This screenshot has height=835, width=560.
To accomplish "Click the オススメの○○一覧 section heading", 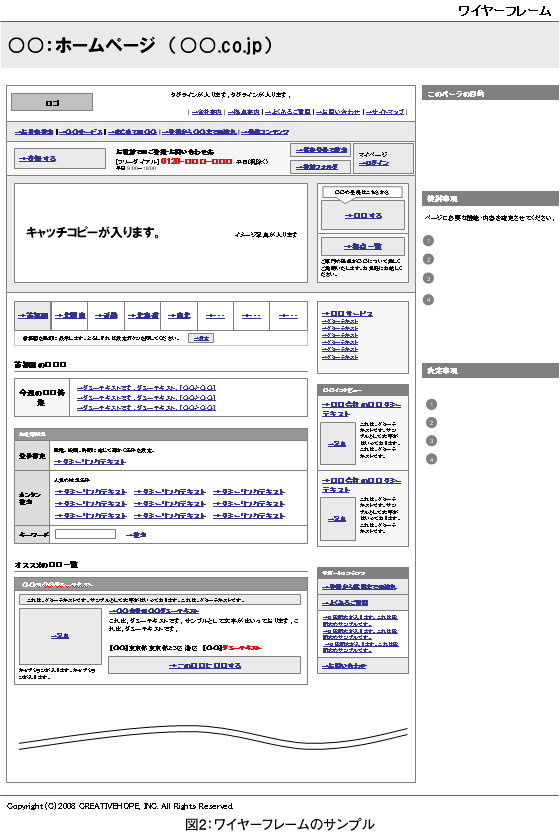I will coord(46,564).
